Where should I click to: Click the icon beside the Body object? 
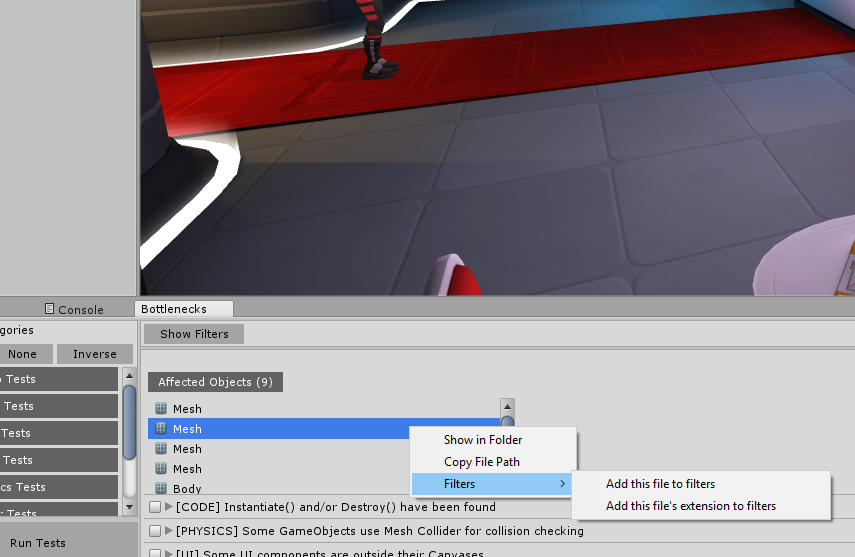click(x=161, y=488)
